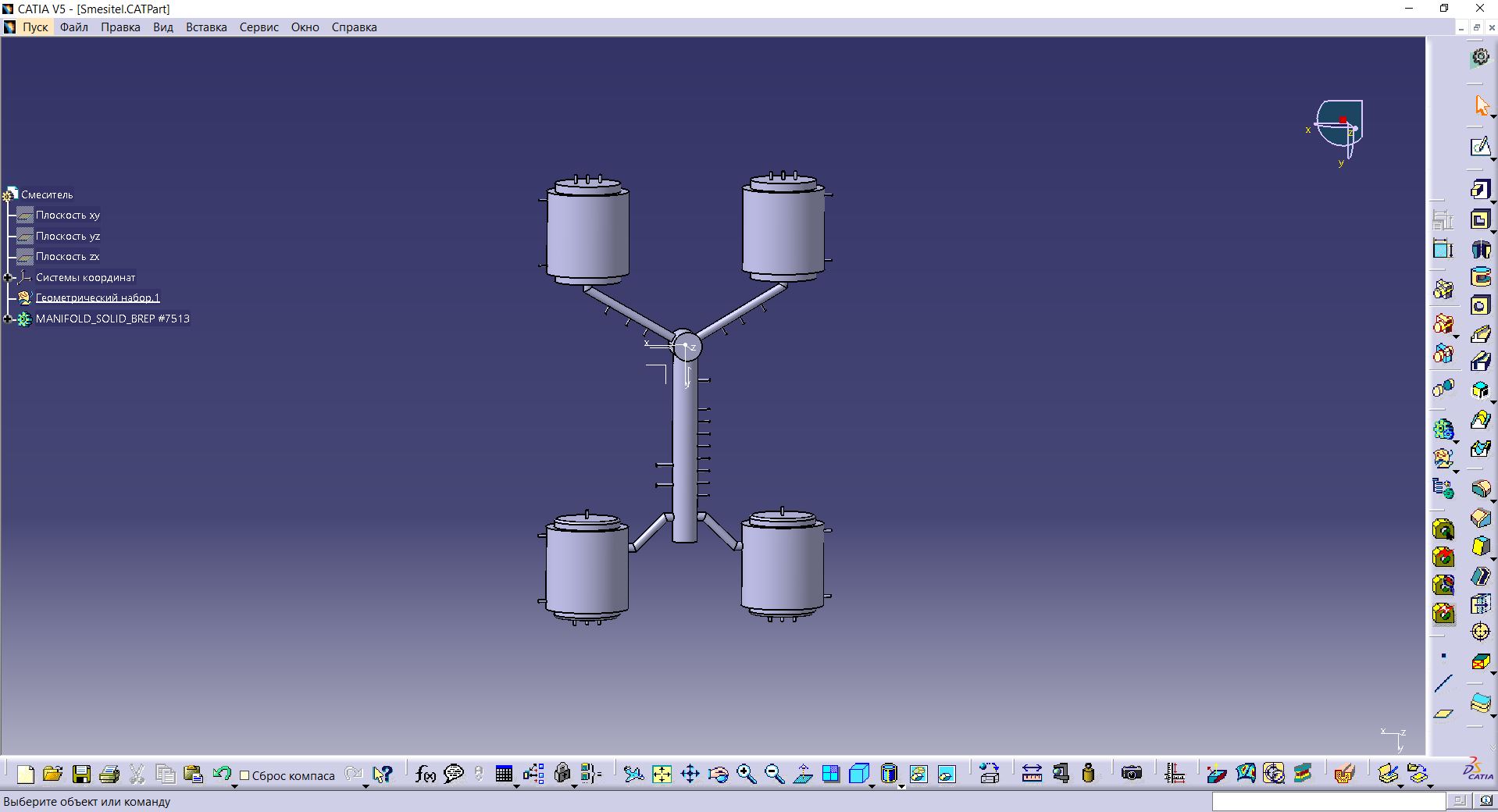Open the Вставка menu
This screenshot has height=812, width=1498.
pos(206,27)
